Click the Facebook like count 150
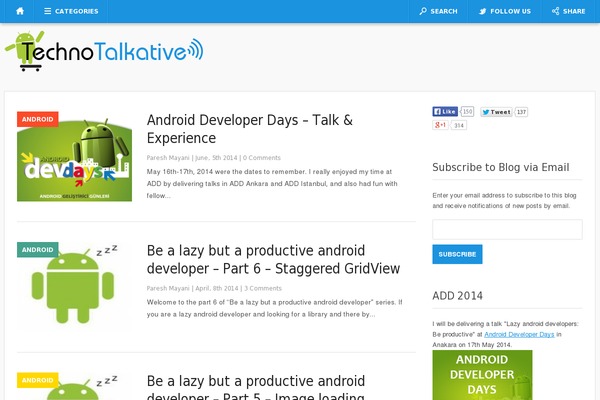The width and height of the screenshot is (600, 400). pyautogui.click(x=467, y=111)
